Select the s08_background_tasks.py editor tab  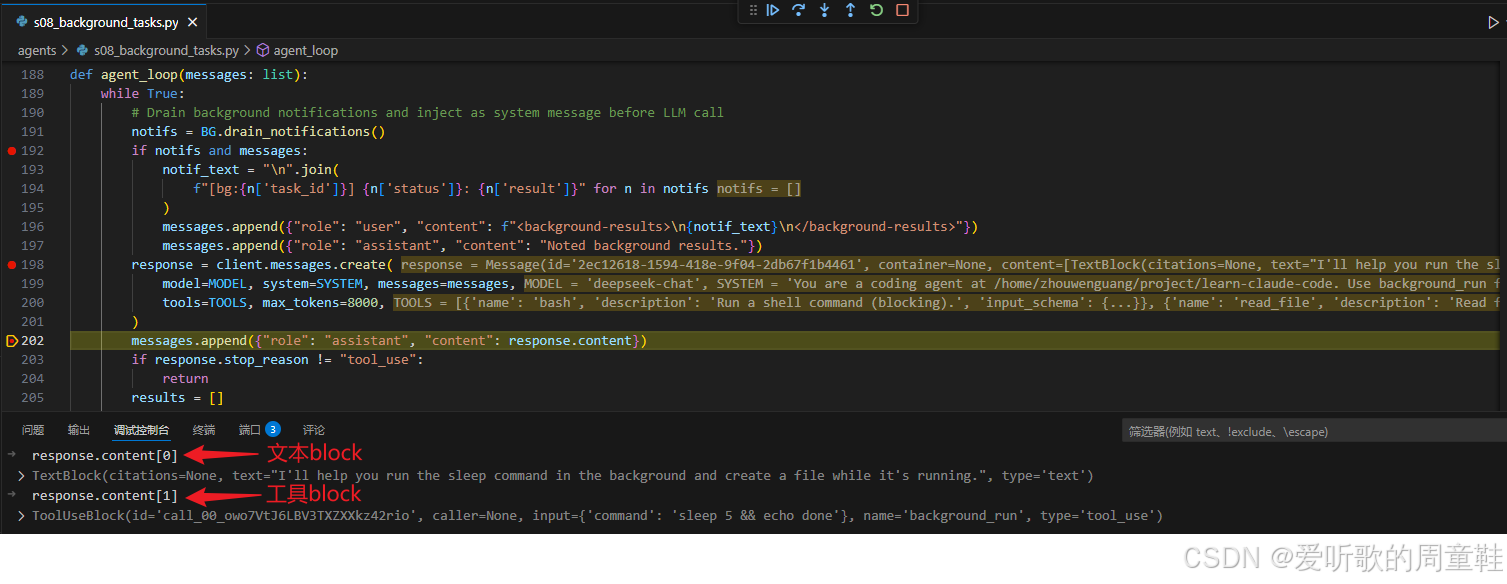click(x=105, y=22)
